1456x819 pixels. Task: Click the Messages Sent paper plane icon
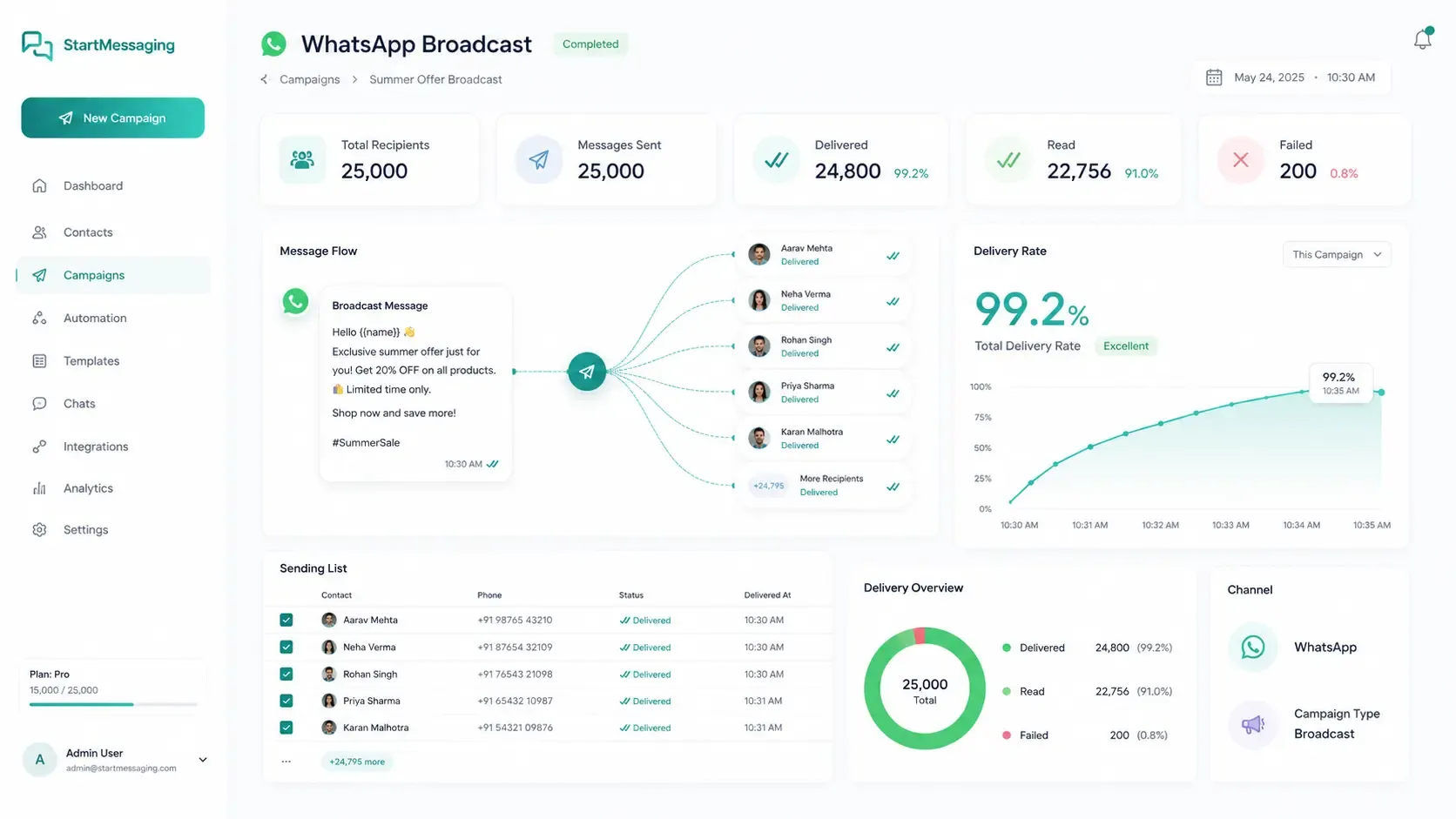(539, 159)
